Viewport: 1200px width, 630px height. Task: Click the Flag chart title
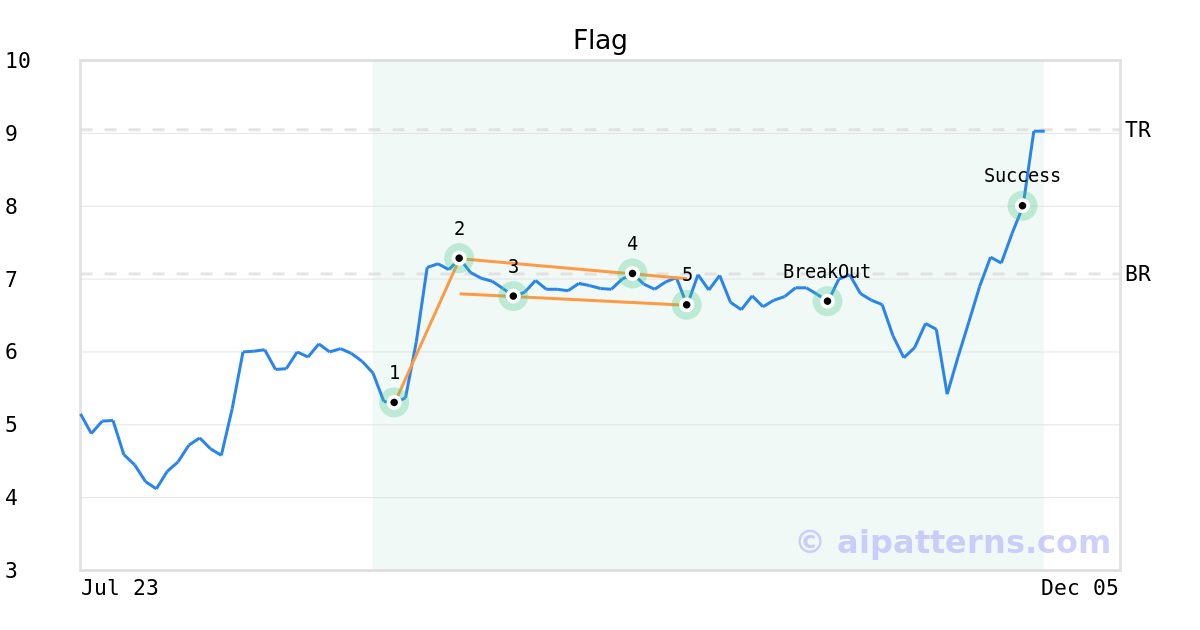pos(600,41)
